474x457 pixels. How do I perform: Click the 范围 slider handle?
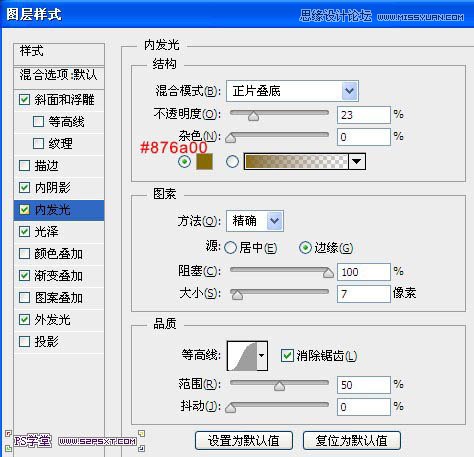tap(279, 385)
